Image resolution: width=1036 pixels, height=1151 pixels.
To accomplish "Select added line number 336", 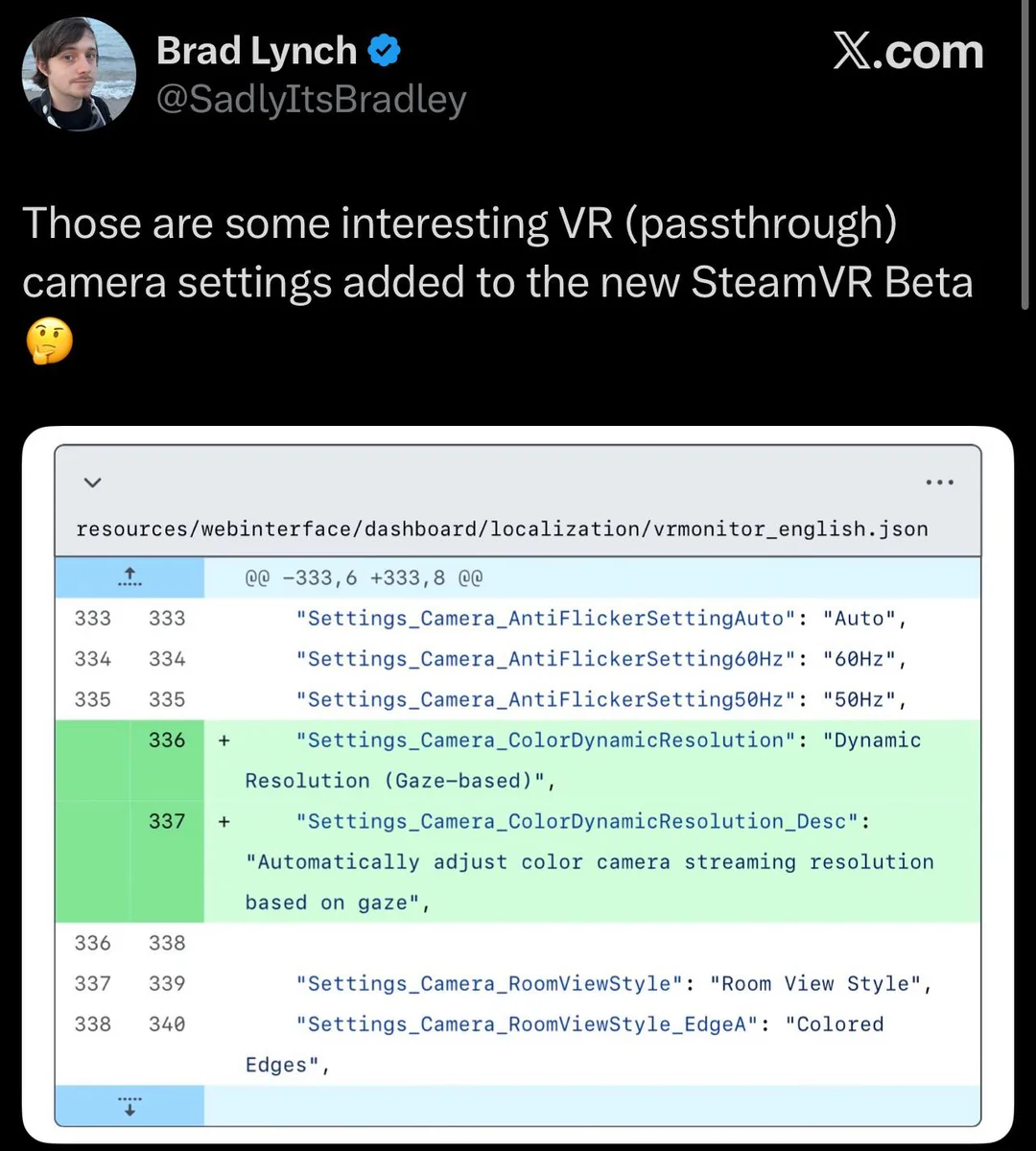I will (167, 740).
